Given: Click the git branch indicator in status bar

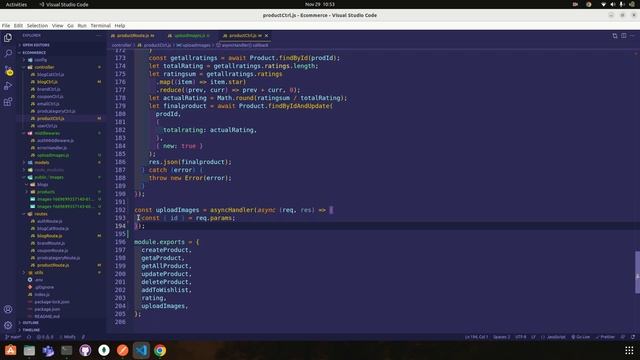Looking at the screenshot, I should point(13,337).
